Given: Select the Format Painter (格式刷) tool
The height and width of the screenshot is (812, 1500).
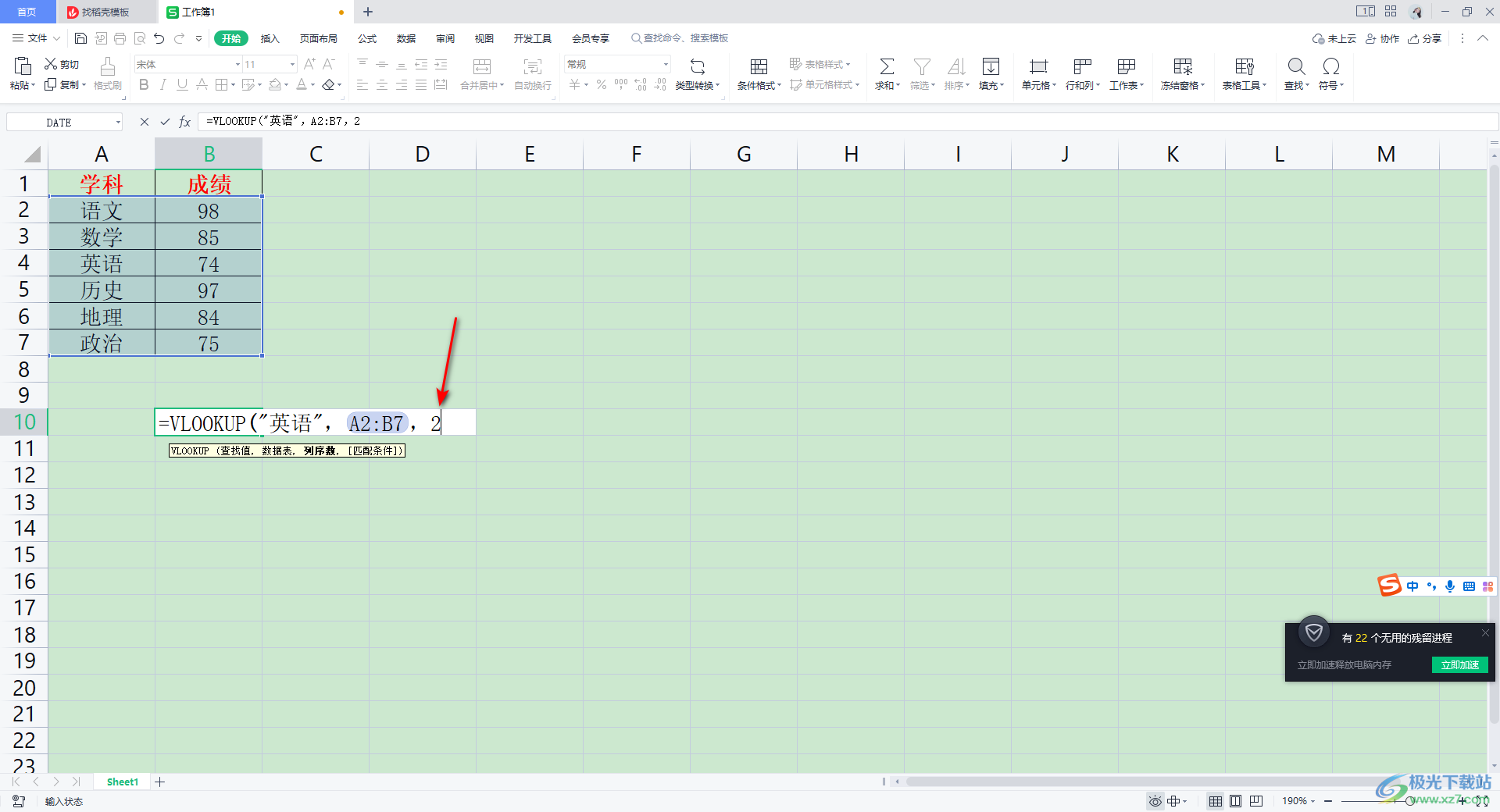Looking at the screenshot, I should click(x=108, y=73).
